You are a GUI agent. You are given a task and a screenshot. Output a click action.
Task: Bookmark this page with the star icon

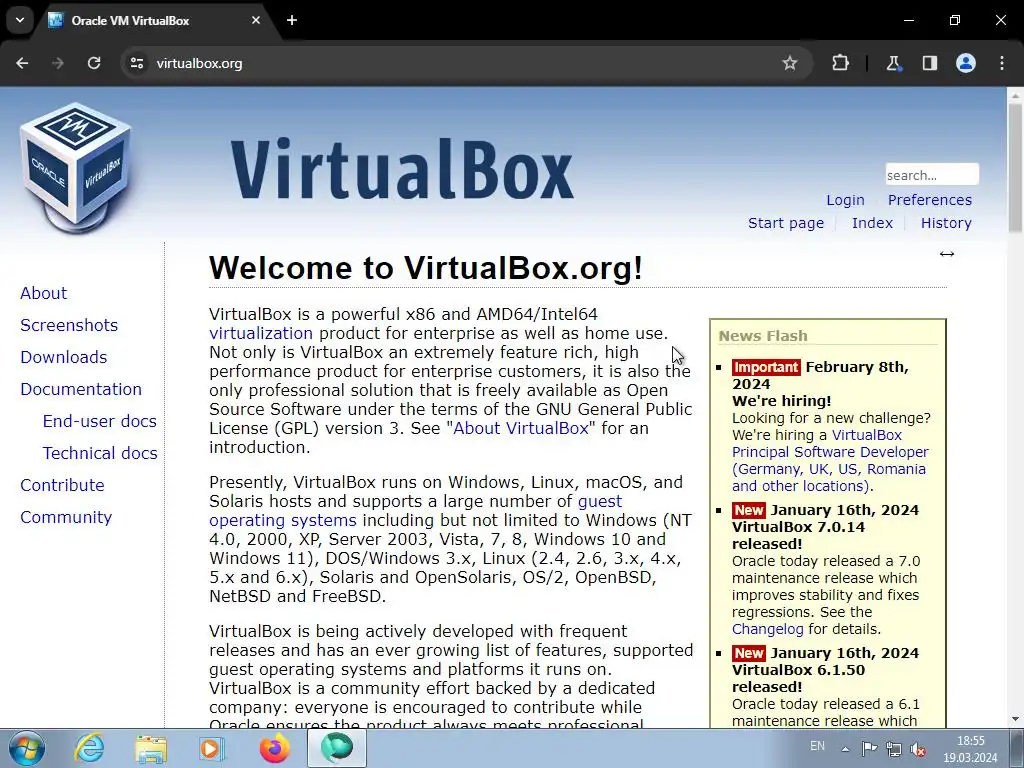point(790,63)
